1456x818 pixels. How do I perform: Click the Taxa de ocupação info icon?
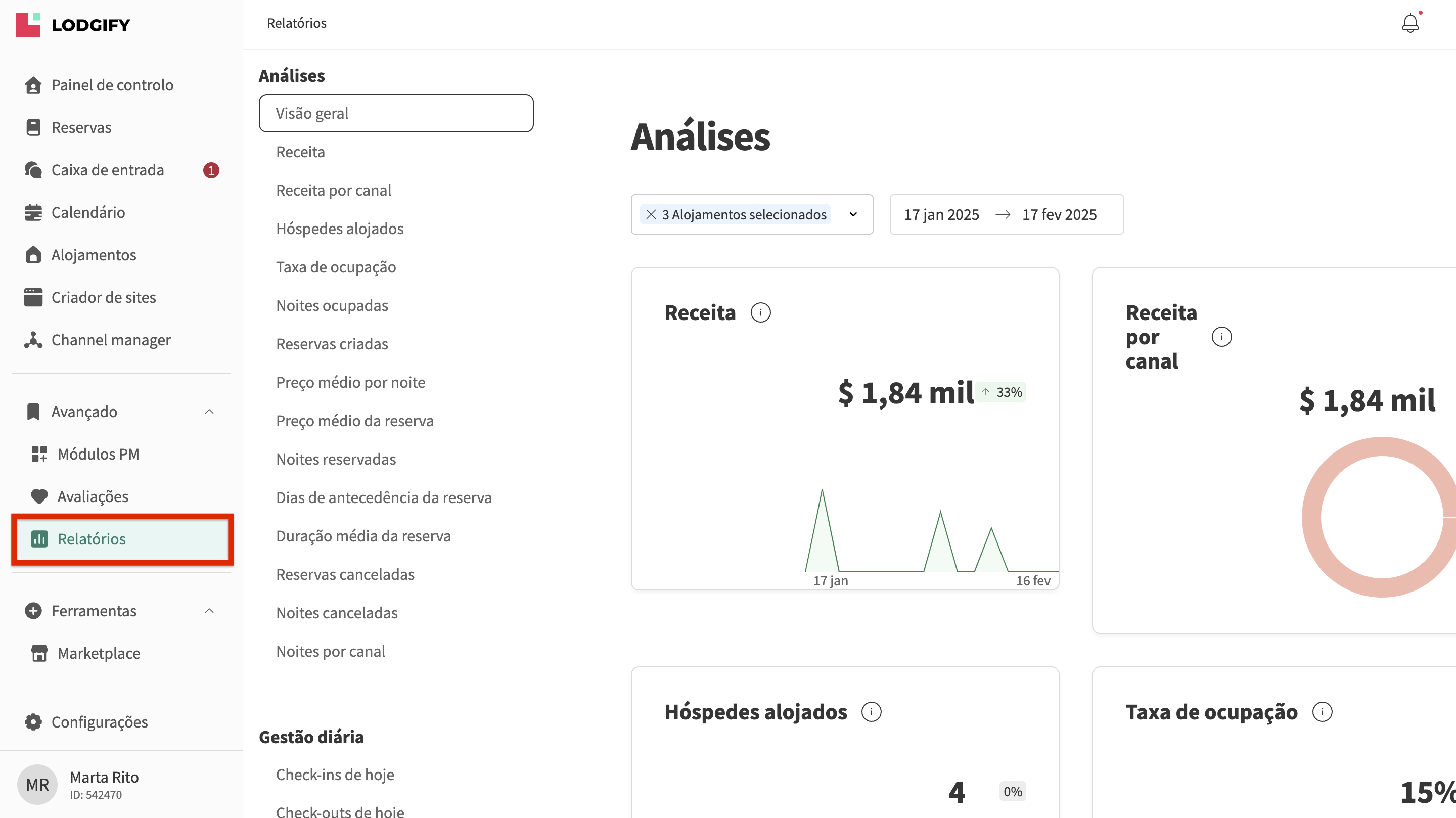1322,712
